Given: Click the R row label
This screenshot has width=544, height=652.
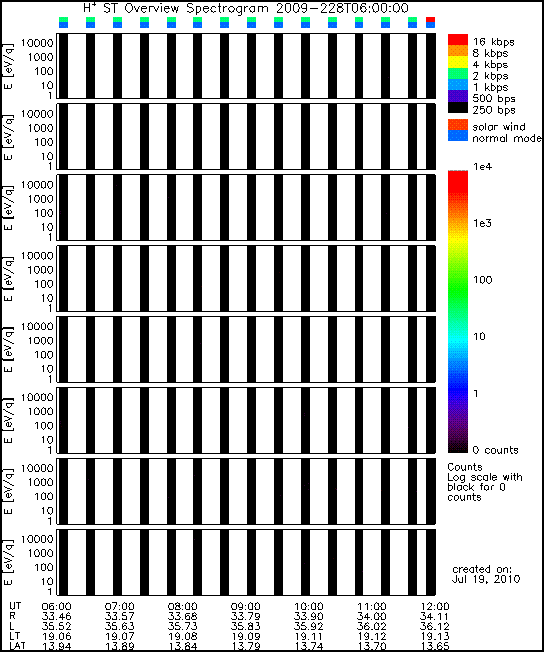Looking at the screenshot, I should click(12, 616).
